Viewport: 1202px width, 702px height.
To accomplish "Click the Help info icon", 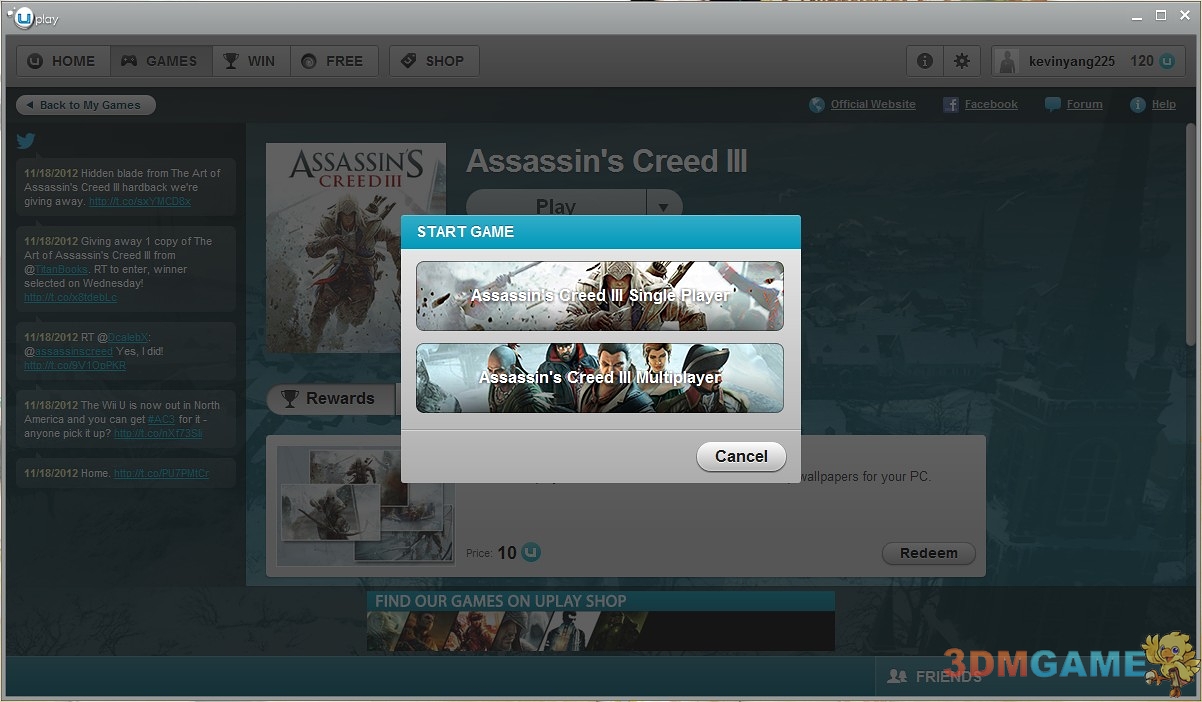I will (x=1137, y=105).
